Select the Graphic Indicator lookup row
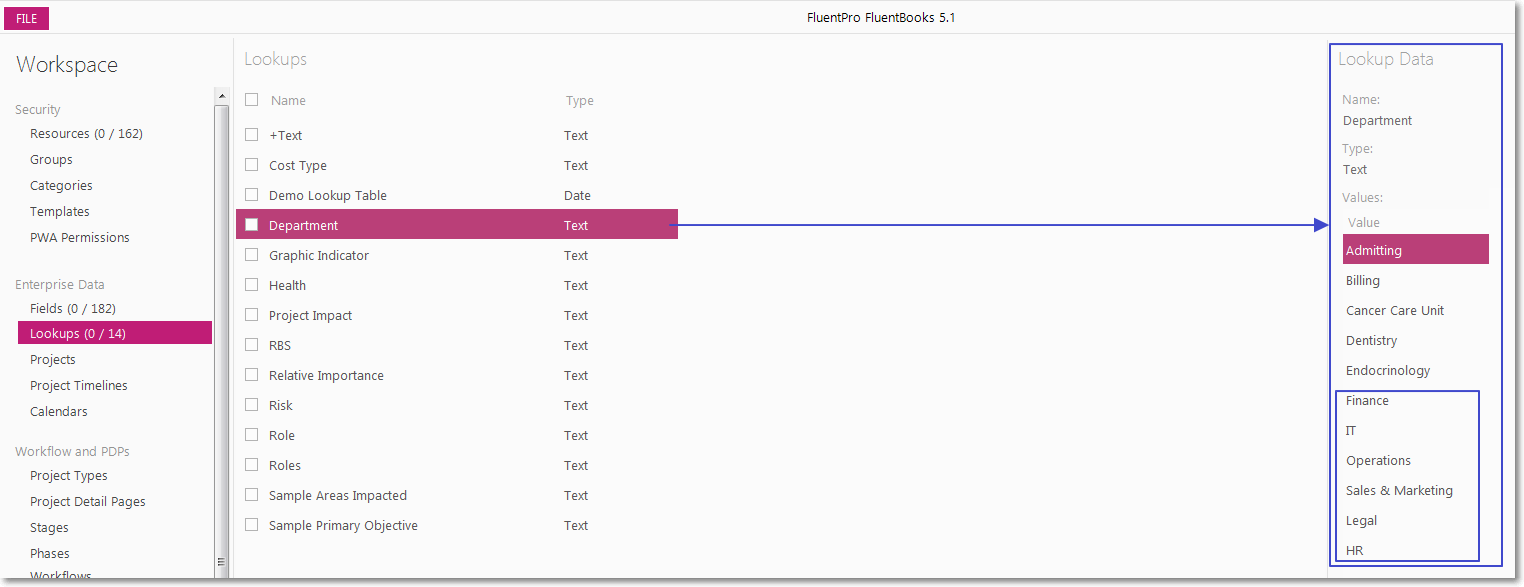 457,255
